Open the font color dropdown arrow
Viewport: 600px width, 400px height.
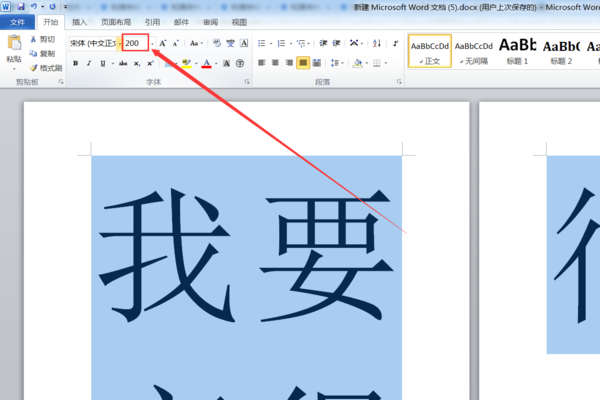(216, 64)
